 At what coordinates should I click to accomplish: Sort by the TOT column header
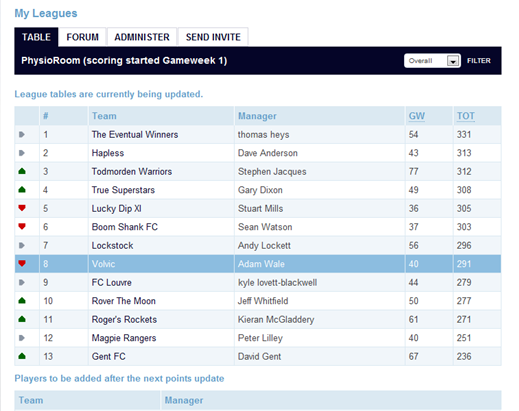[x=466, y=116]
